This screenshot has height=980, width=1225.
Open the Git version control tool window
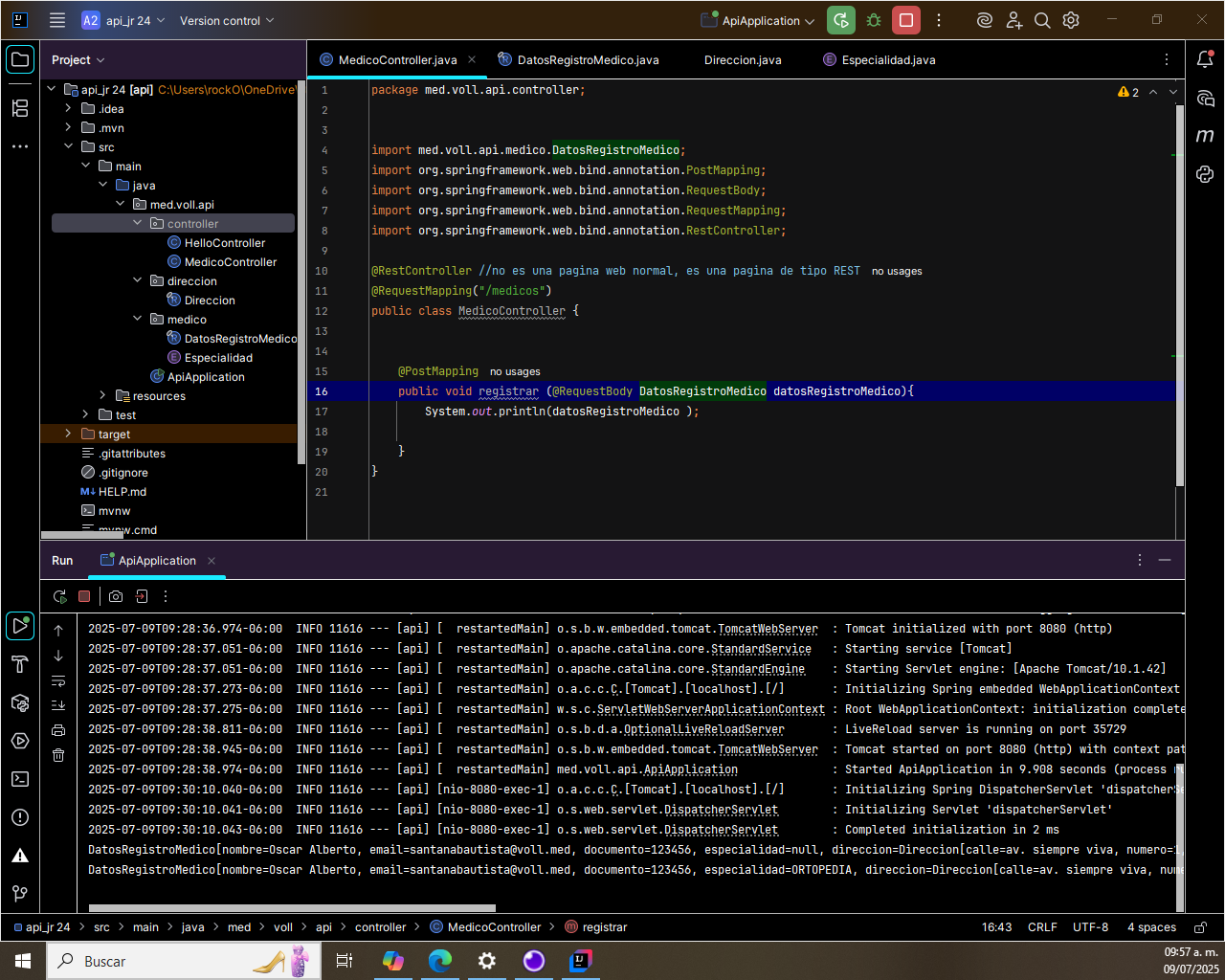[x=20, y=894]
